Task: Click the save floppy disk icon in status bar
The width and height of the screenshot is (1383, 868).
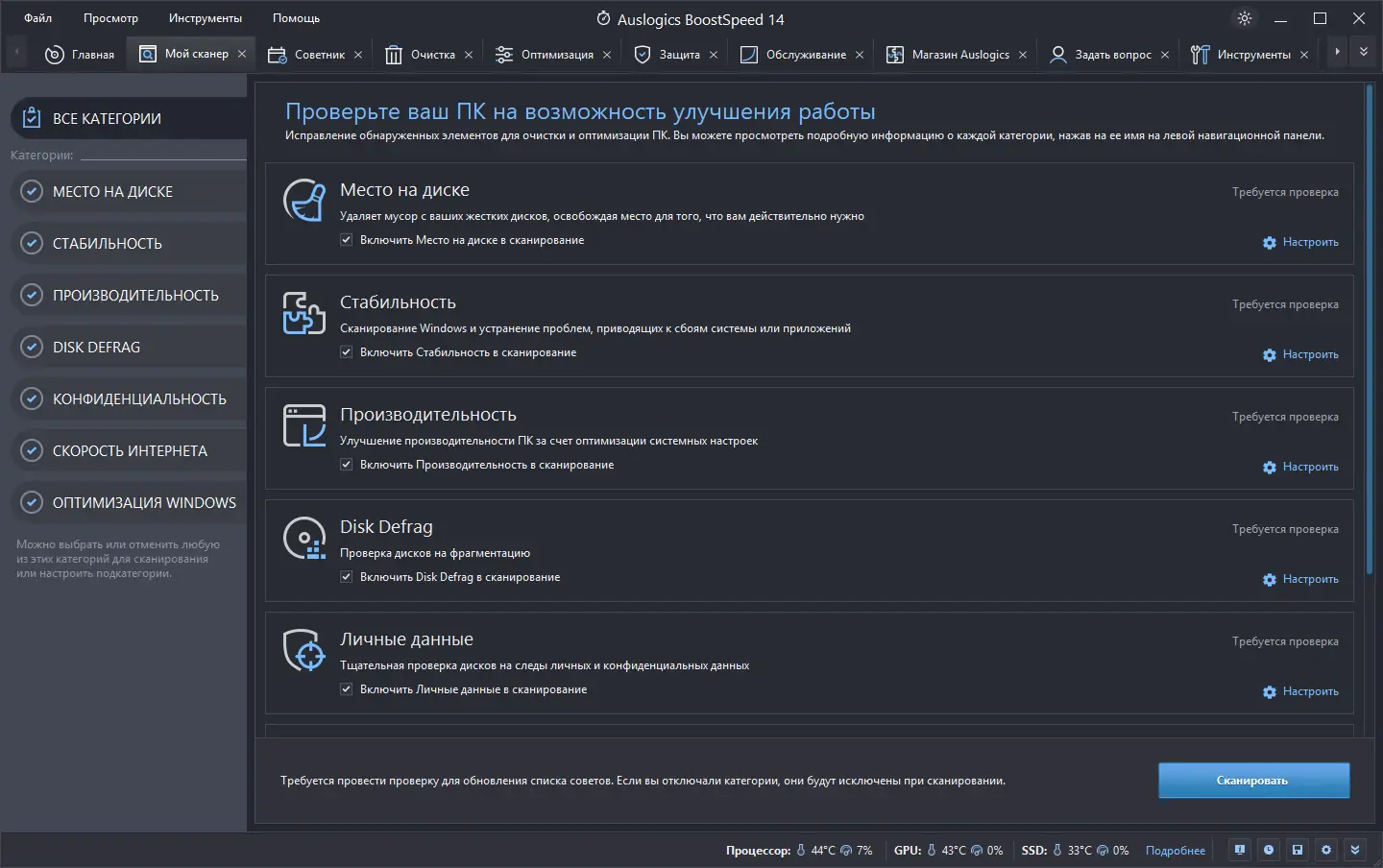Action: coord(1297,850)
